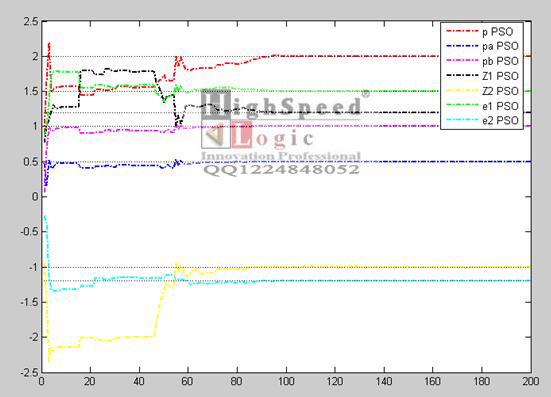Click the x-axis tick label 200

pos(530,382)
